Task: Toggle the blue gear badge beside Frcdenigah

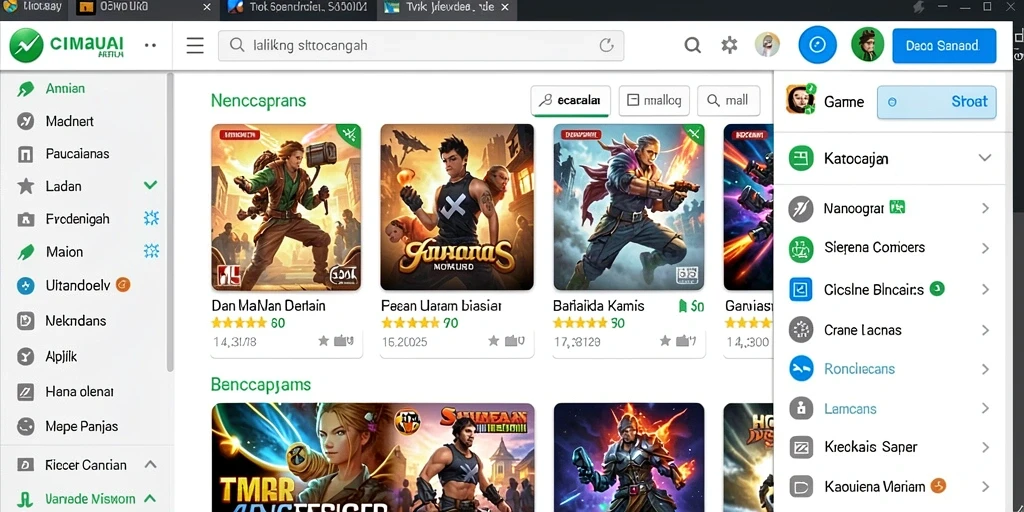Action: pos(151,218)
